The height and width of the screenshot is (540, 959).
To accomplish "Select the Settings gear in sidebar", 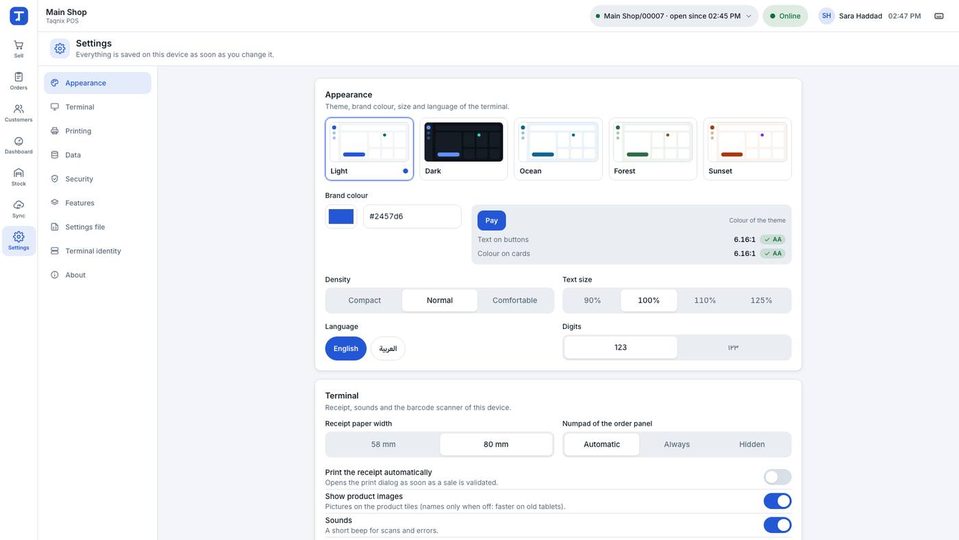I will pyautogui.click(x=18, y=241).
